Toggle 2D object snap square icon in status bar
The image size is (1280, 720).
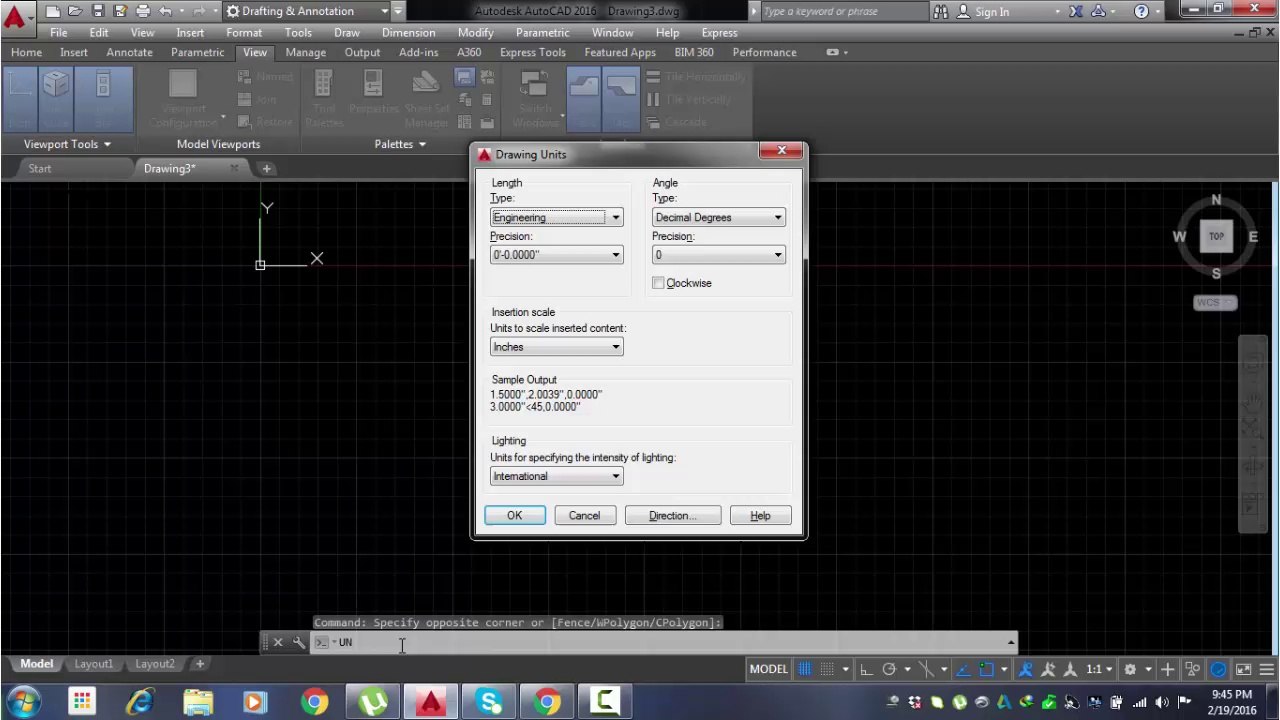coord(986,669)
